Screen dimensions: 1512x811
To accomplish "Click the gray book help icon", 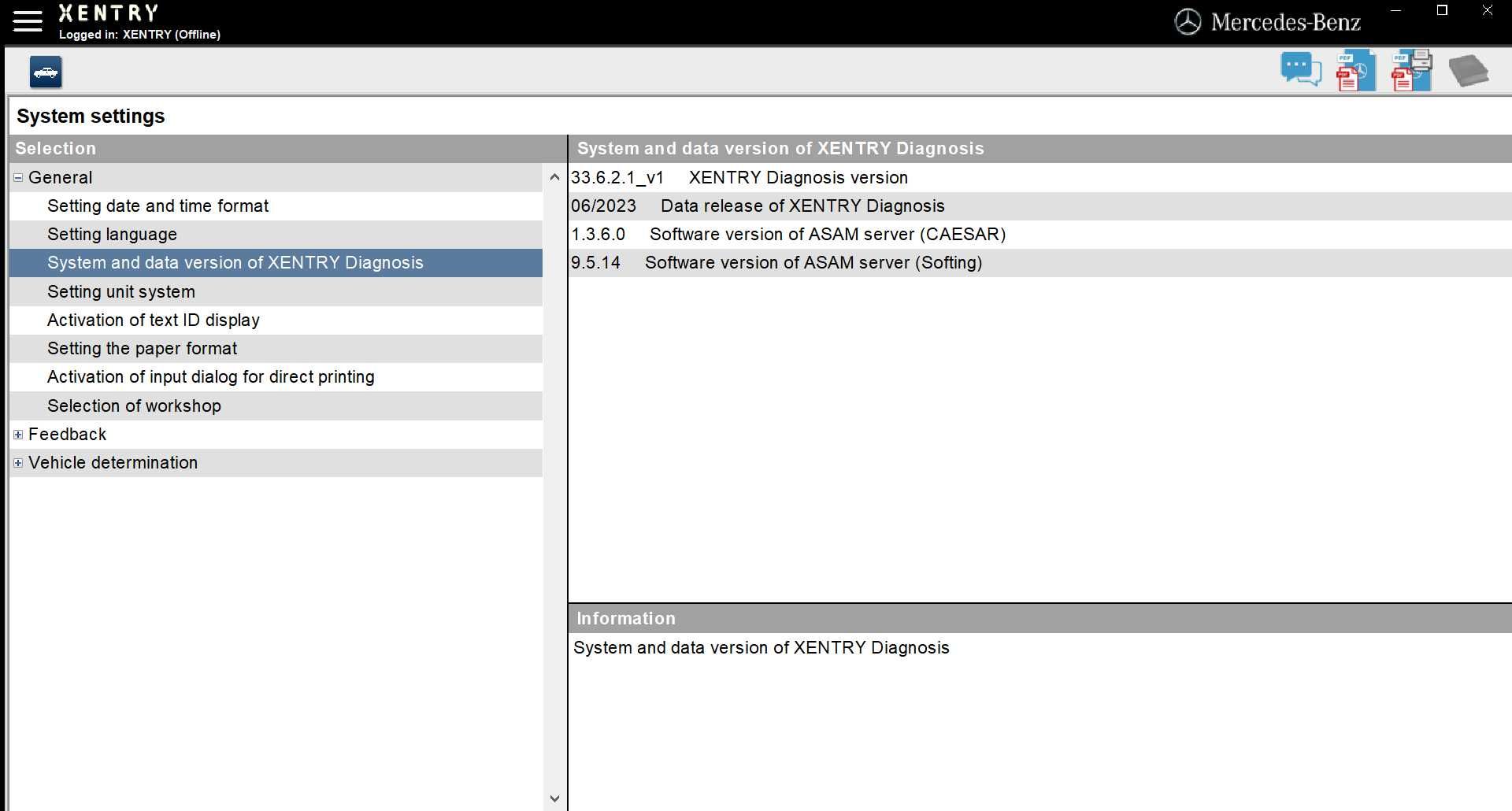I will coord(1468,71).
